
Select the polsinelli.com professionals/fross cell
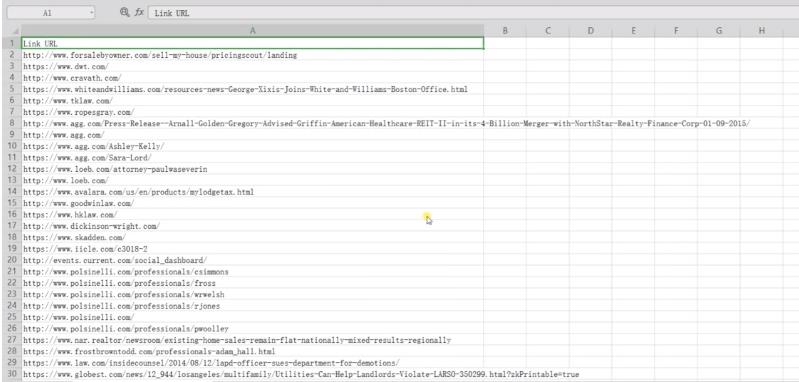pos(252,283)
